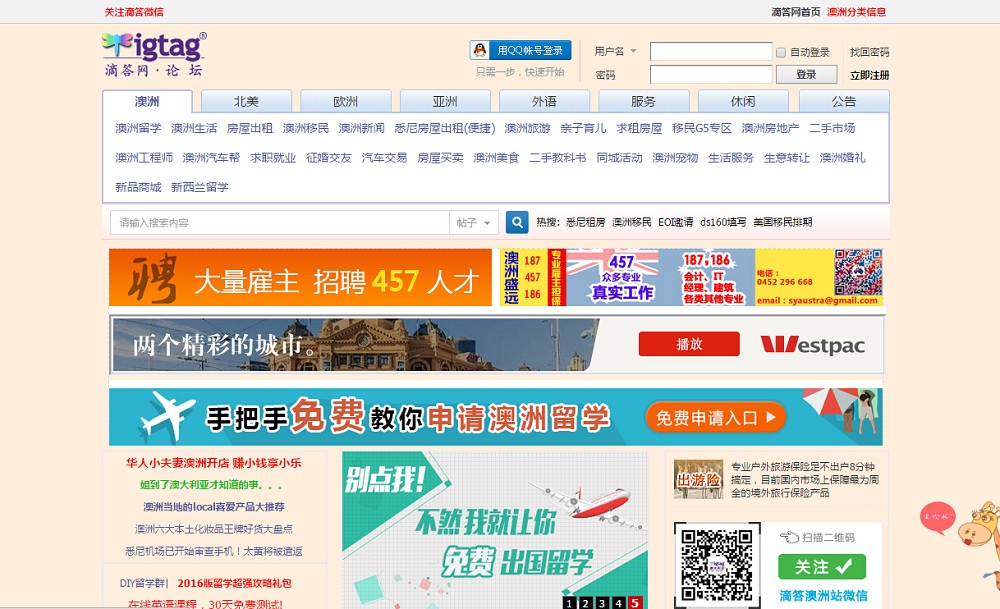Screen dimensions: 1000x609
Task: Open the 求职就业 forum link
Action: (273, 158)
